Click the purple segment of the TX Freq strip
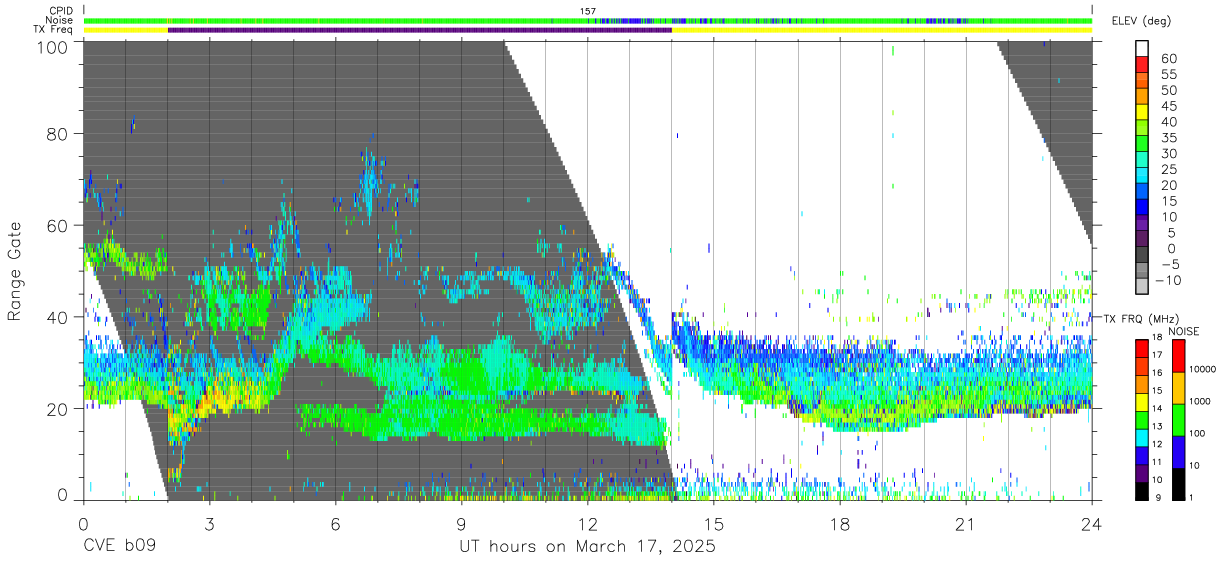The width and height of the screenshot is (1228, 567). (420, 30)
